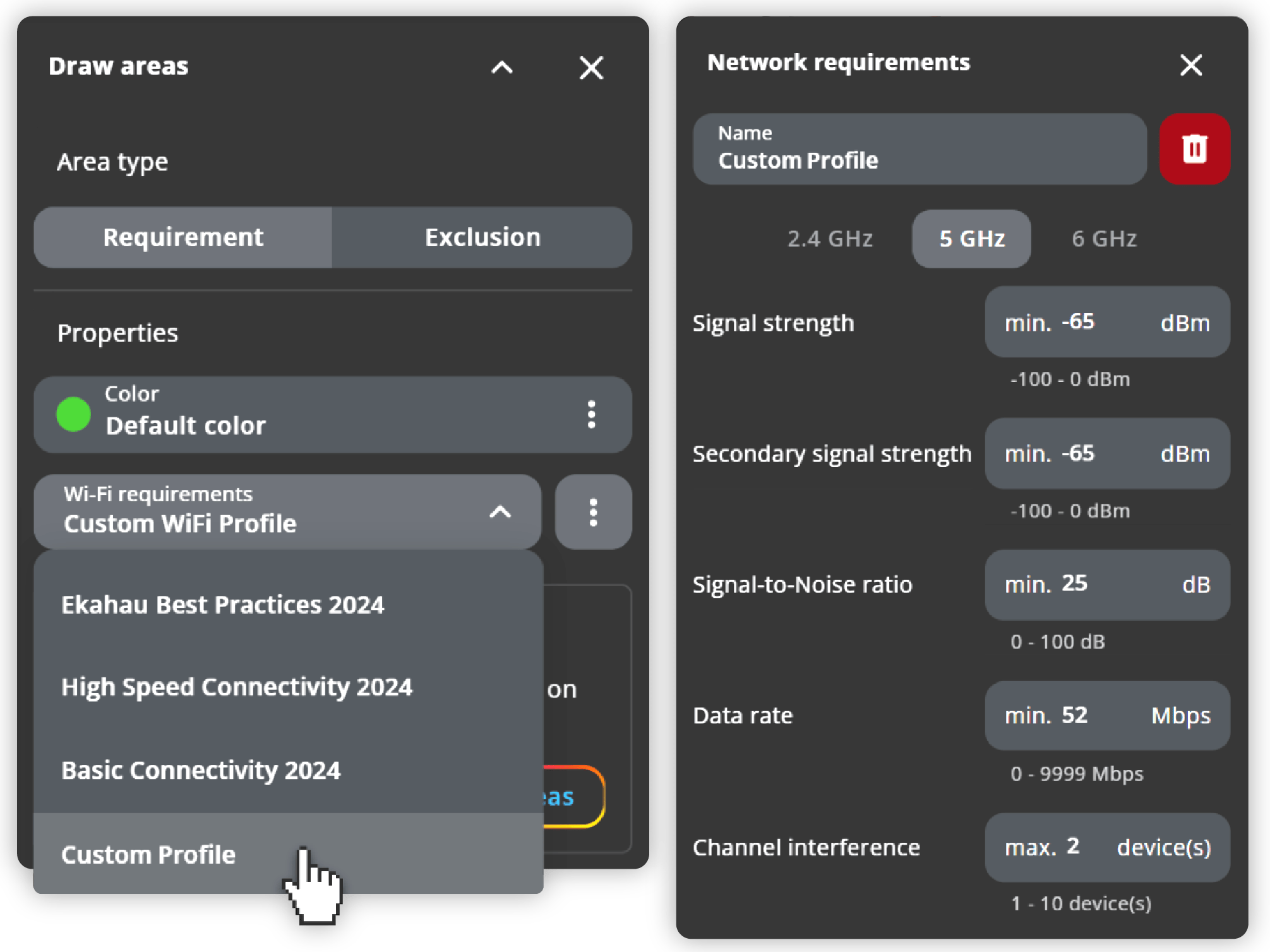Select the Requirement area type
Image resolution: width=1270 pixels, height=952 pixels.
[x=183, y=237]
